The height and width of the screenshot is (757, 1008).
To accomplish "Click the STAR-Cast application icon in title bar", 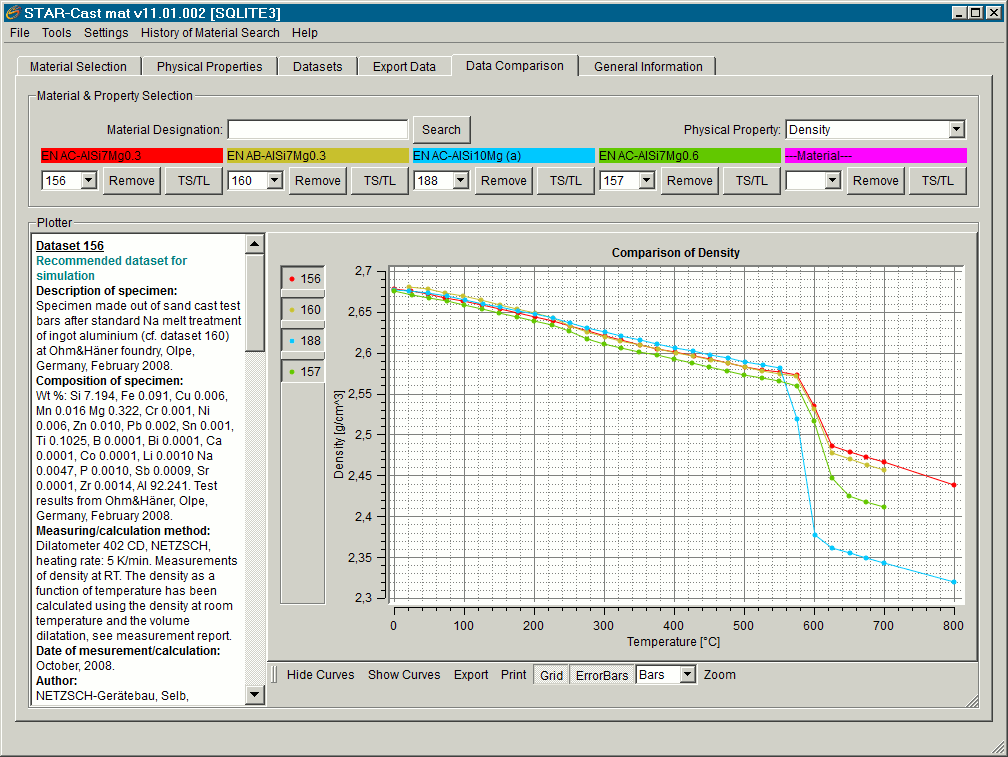I will click(x=13, y=13).
